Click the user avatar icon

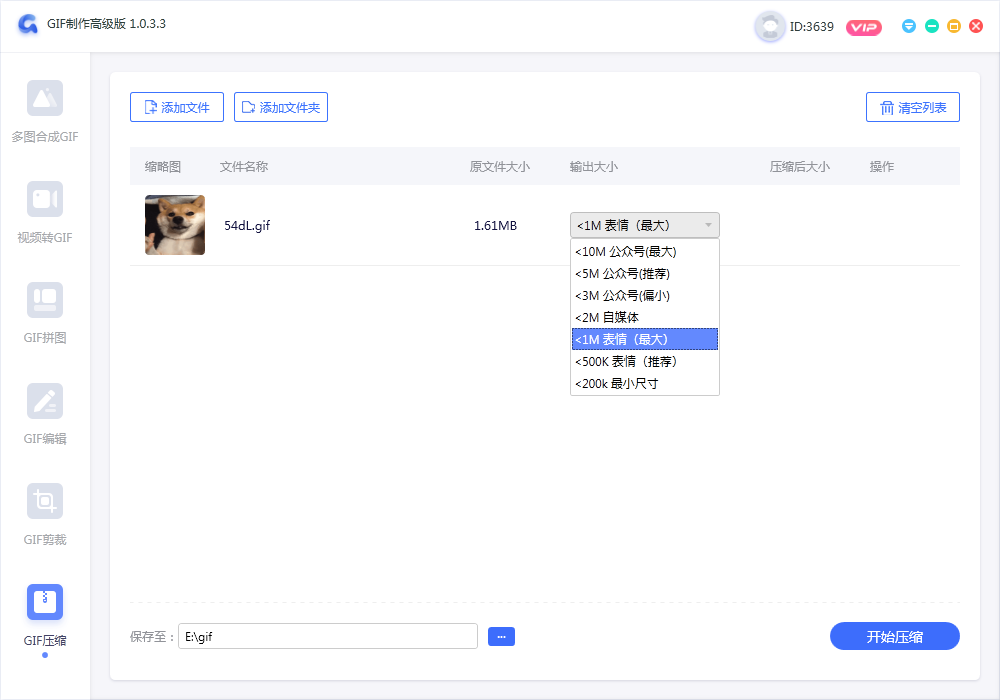769,27
